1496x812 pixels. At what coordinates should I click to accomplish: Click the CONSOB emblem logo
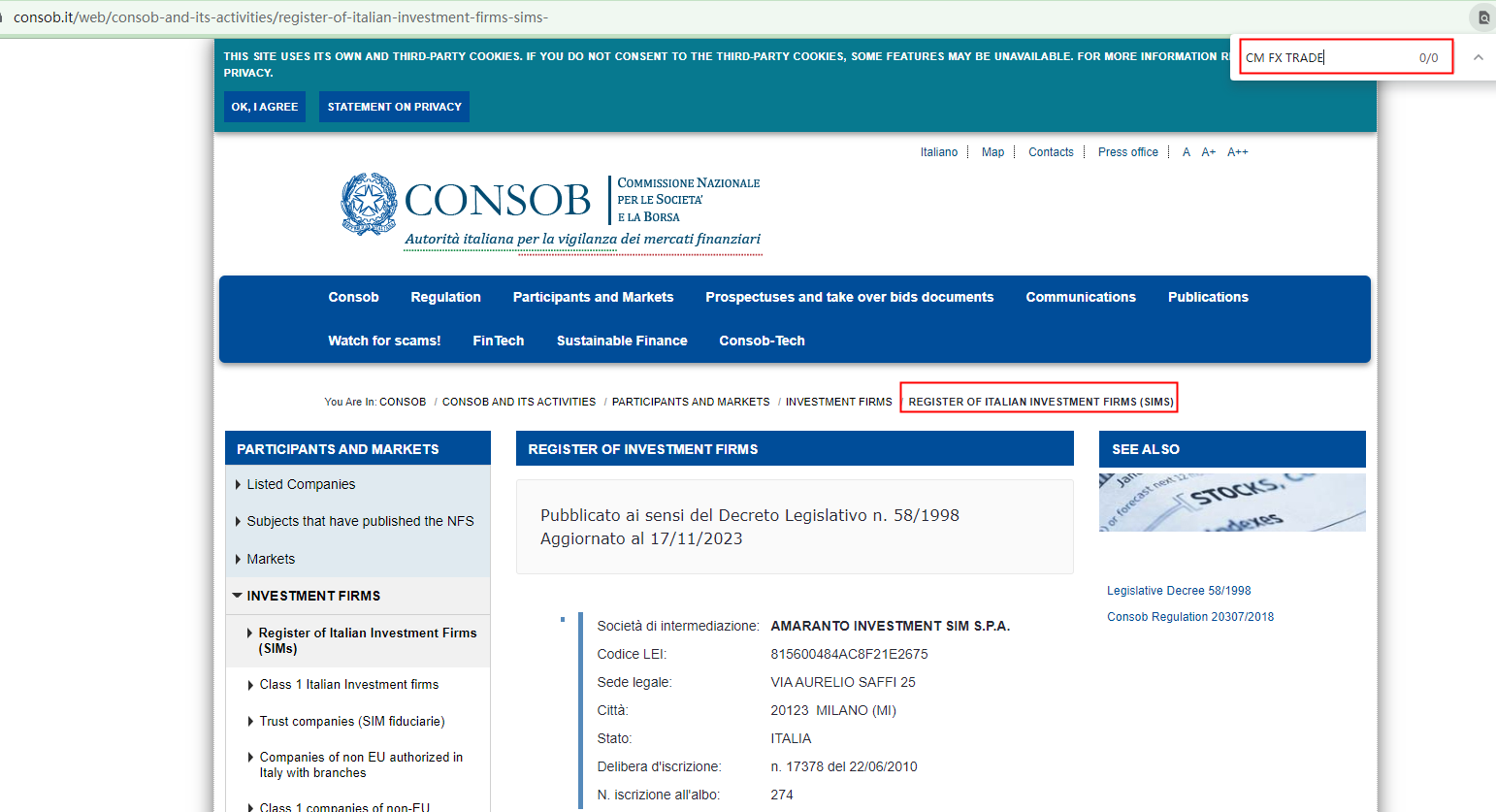coord(369,204)
